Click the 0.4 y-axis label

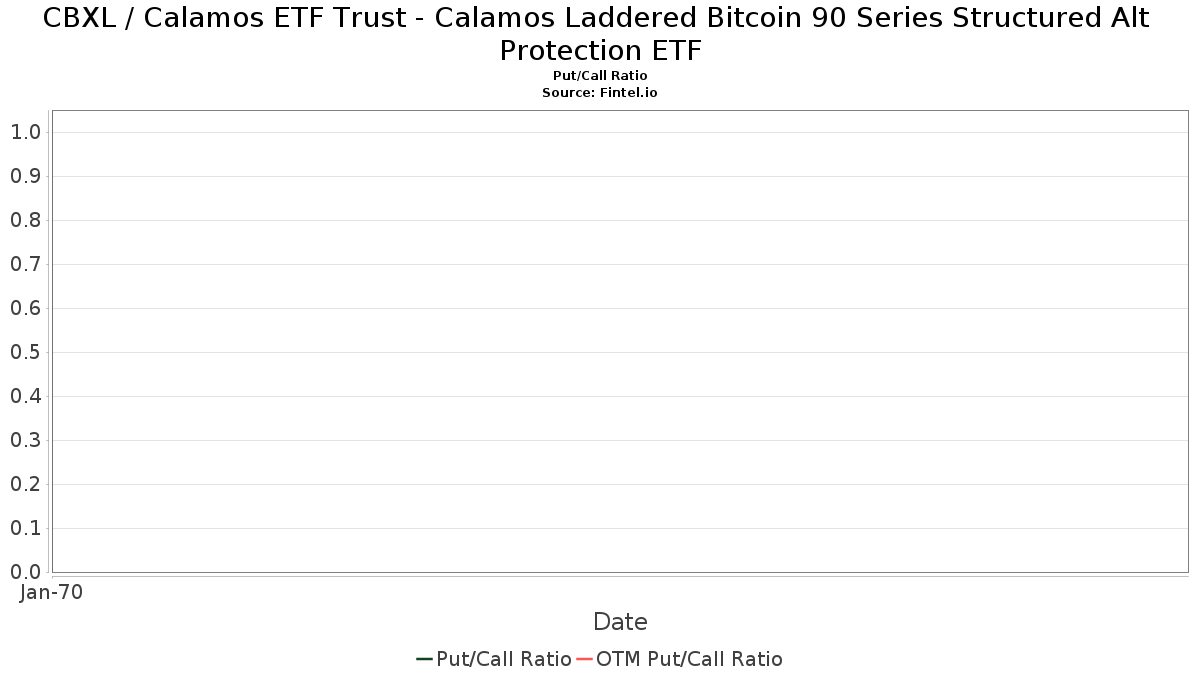pos(25,396)
